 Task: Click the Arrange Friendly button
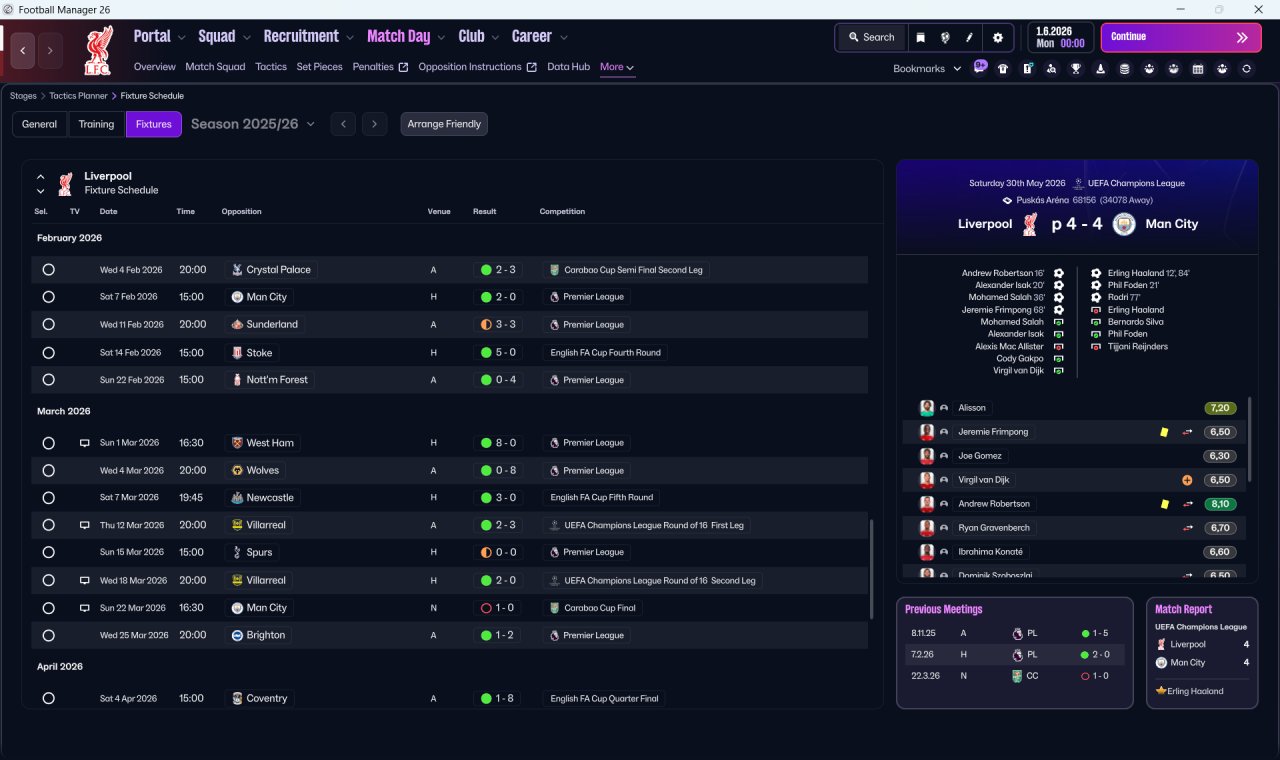(444, 124)
